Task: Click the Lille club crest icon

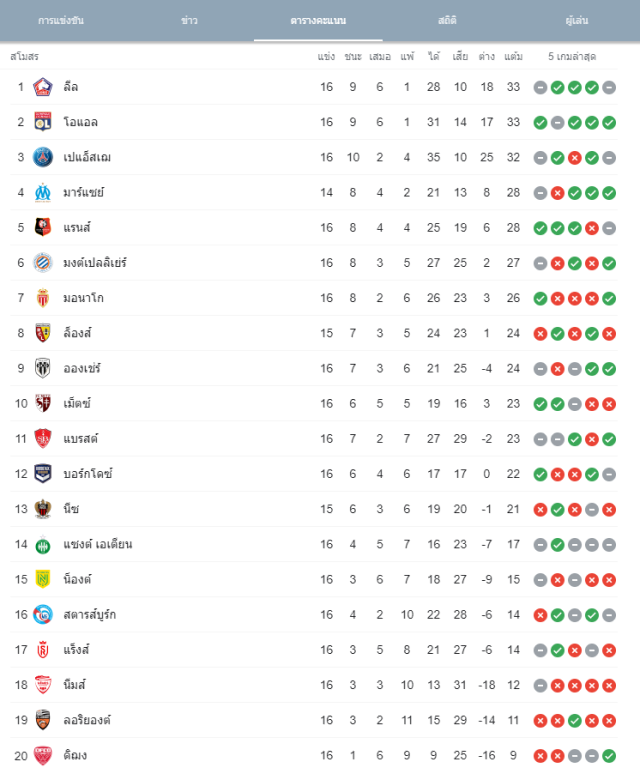Action: (x=43, y=87)
